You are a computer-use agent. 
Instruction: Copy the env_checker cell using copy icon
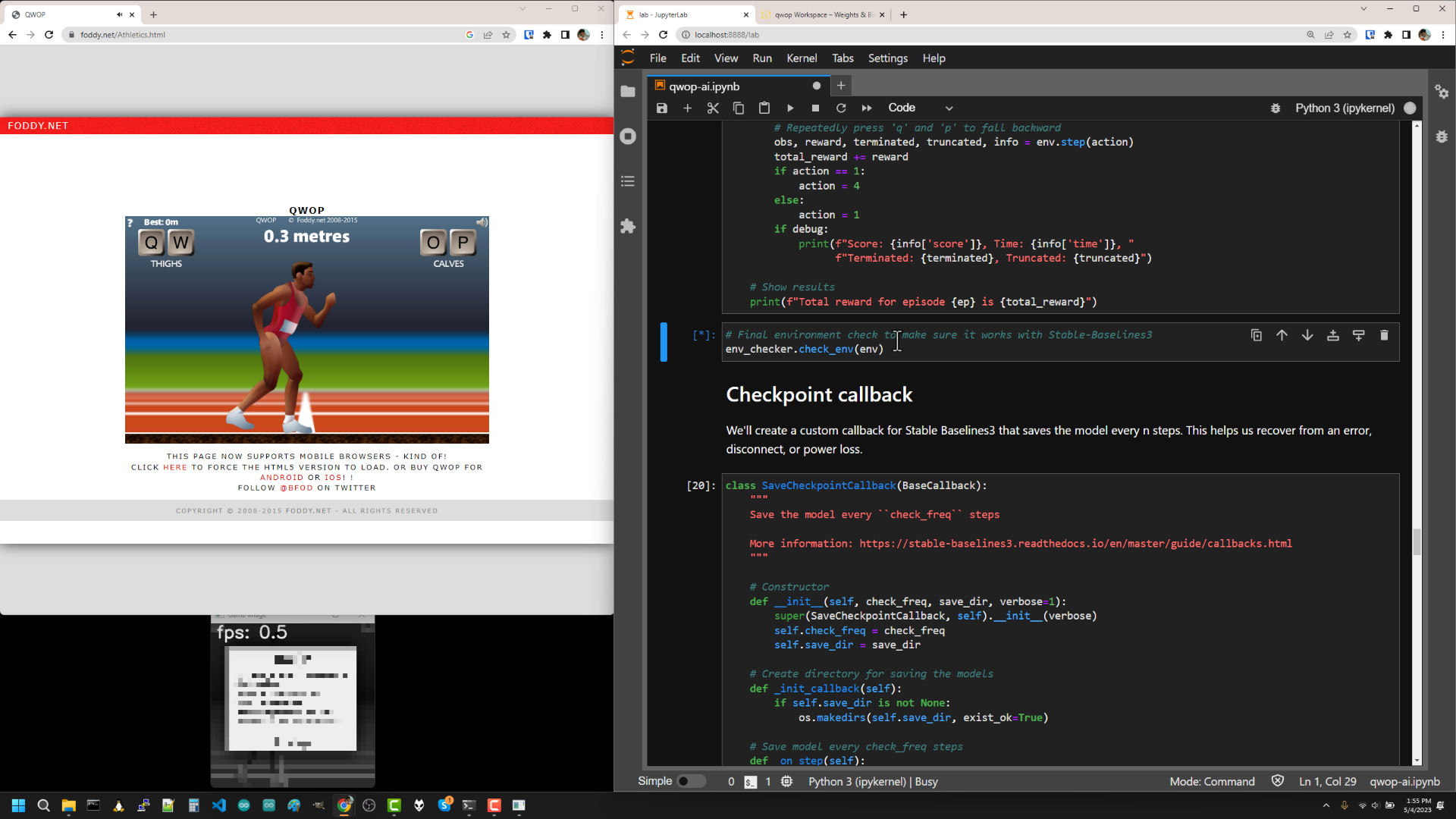point(1257,334)
